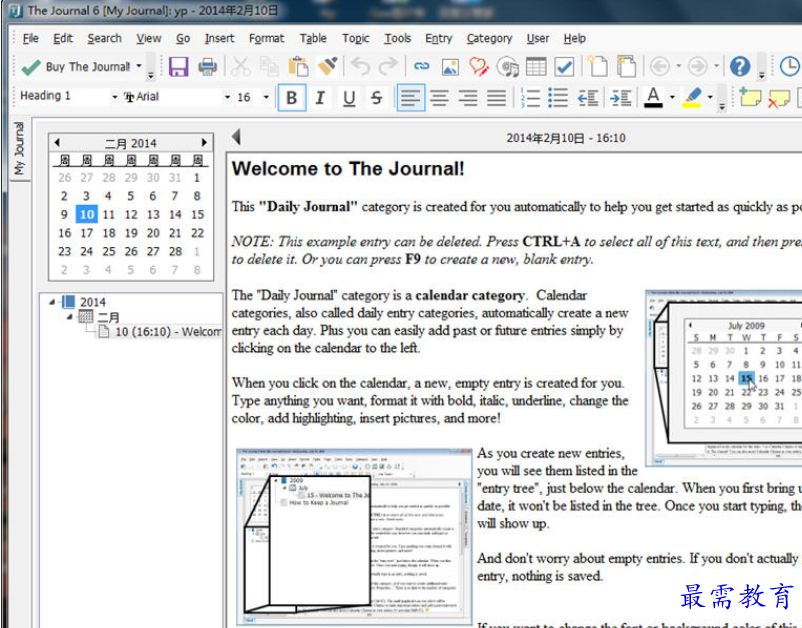Collapse the 2014 tree node
This screenshot has height=628, width=802.
coord(52,302)
